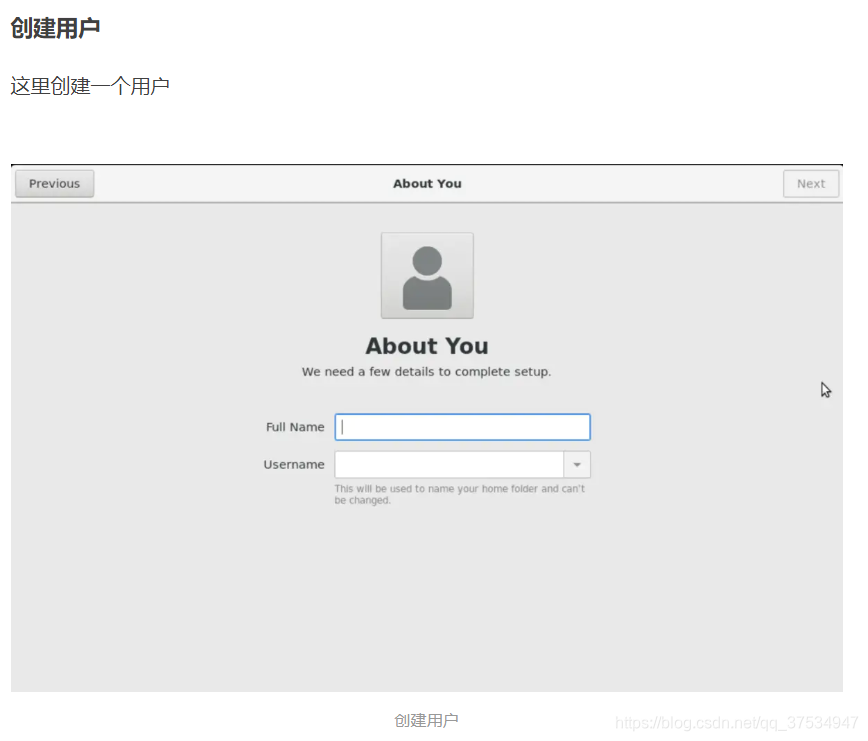Click the 'Full Name' label
This screenshot has width=868, height=741.
295,427
